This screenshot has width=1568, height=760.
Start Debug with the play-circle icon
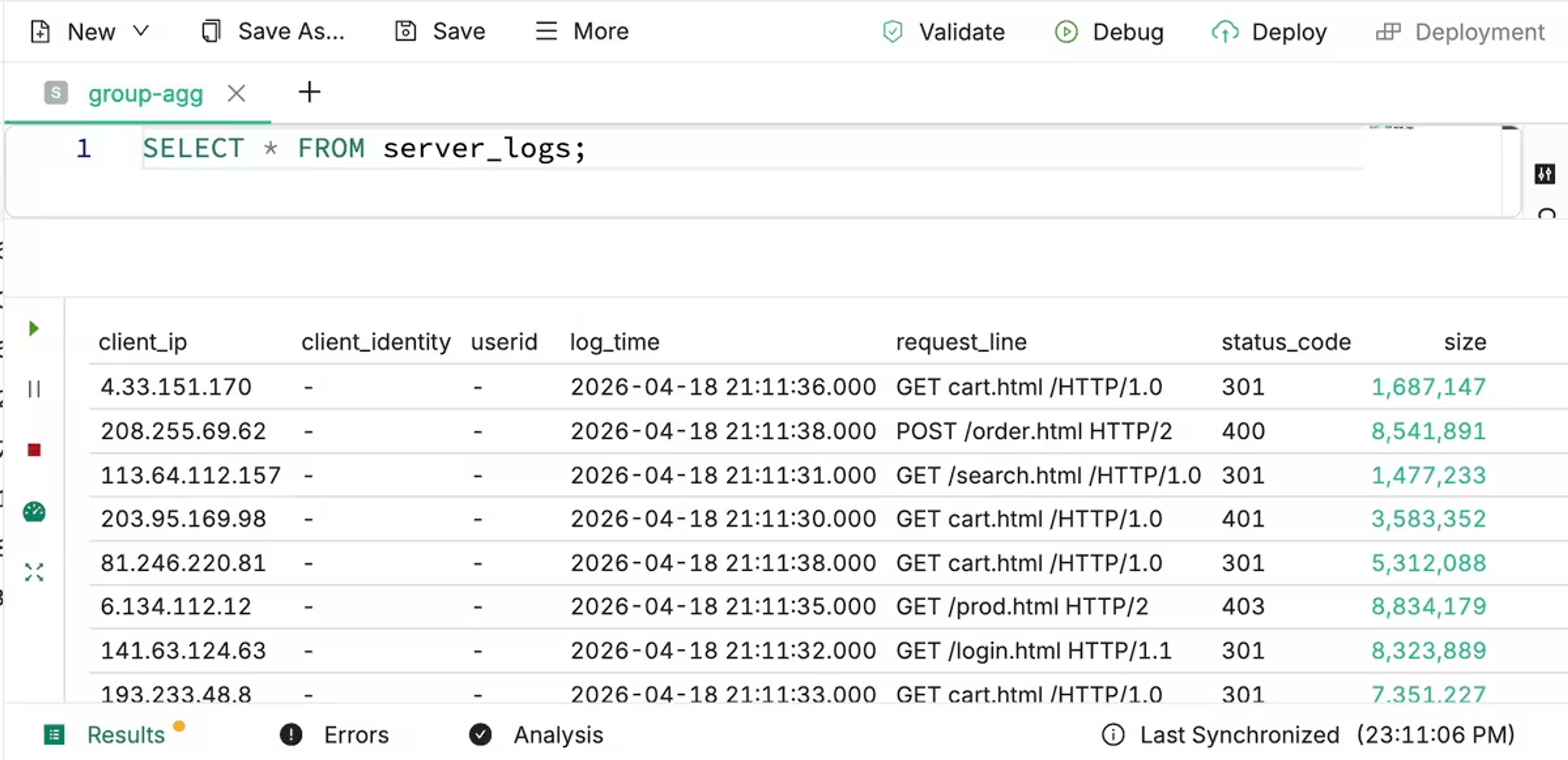(1066, 32)
